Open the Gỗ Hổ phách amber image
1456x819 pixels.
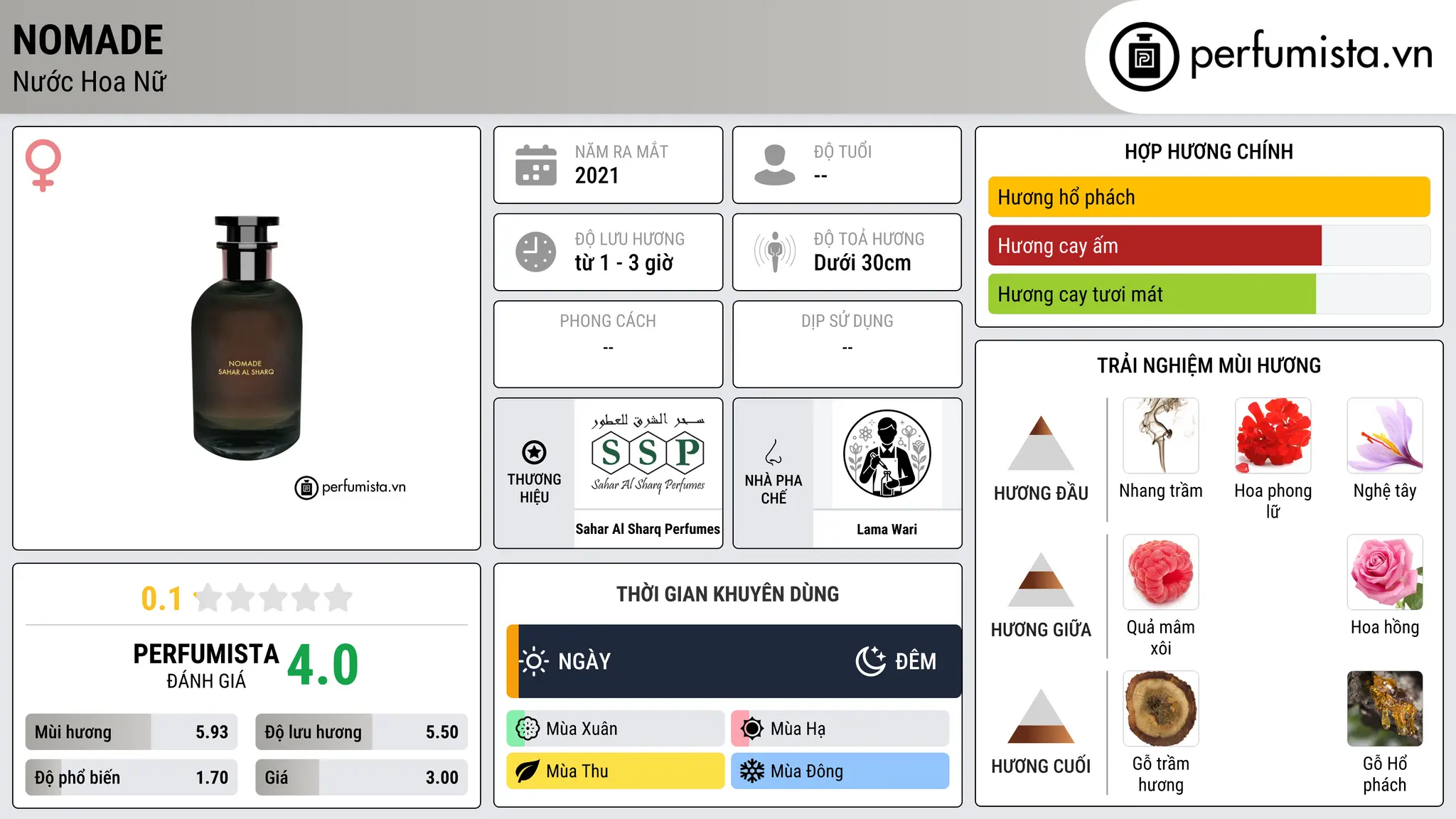coord(1385,709)
